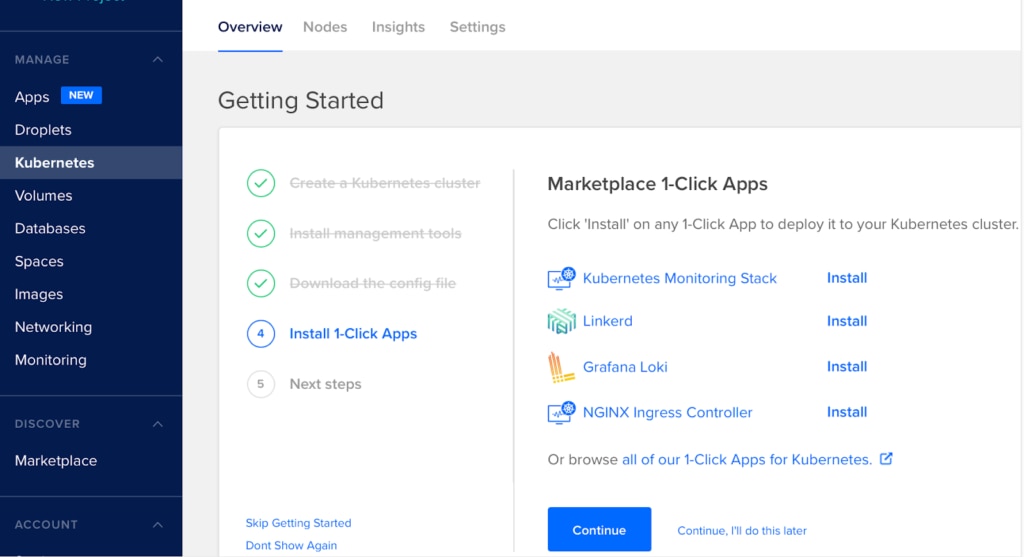Open Grafana Loki app name link

(x=625, y=367)
